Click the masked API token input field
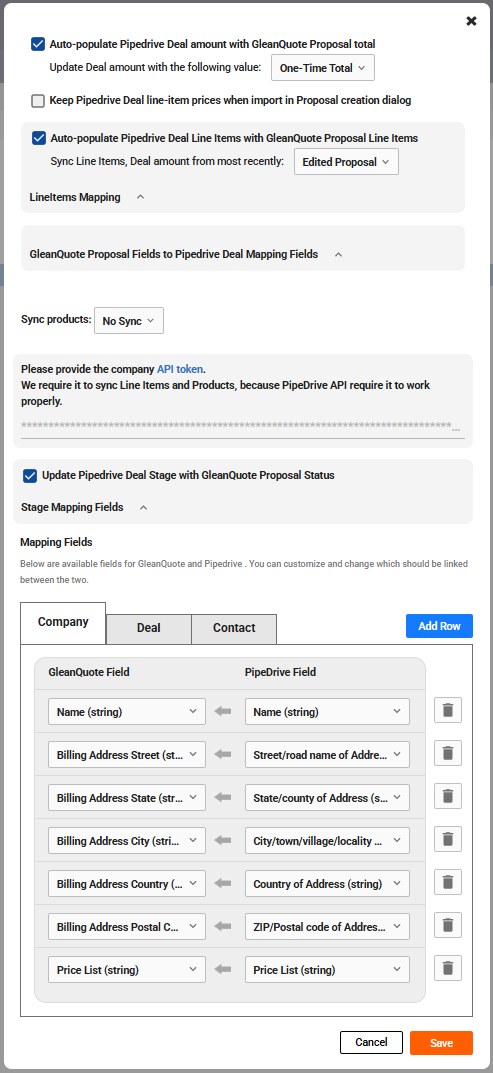This screenshot has width=493, height=1073. click(242, 427)
